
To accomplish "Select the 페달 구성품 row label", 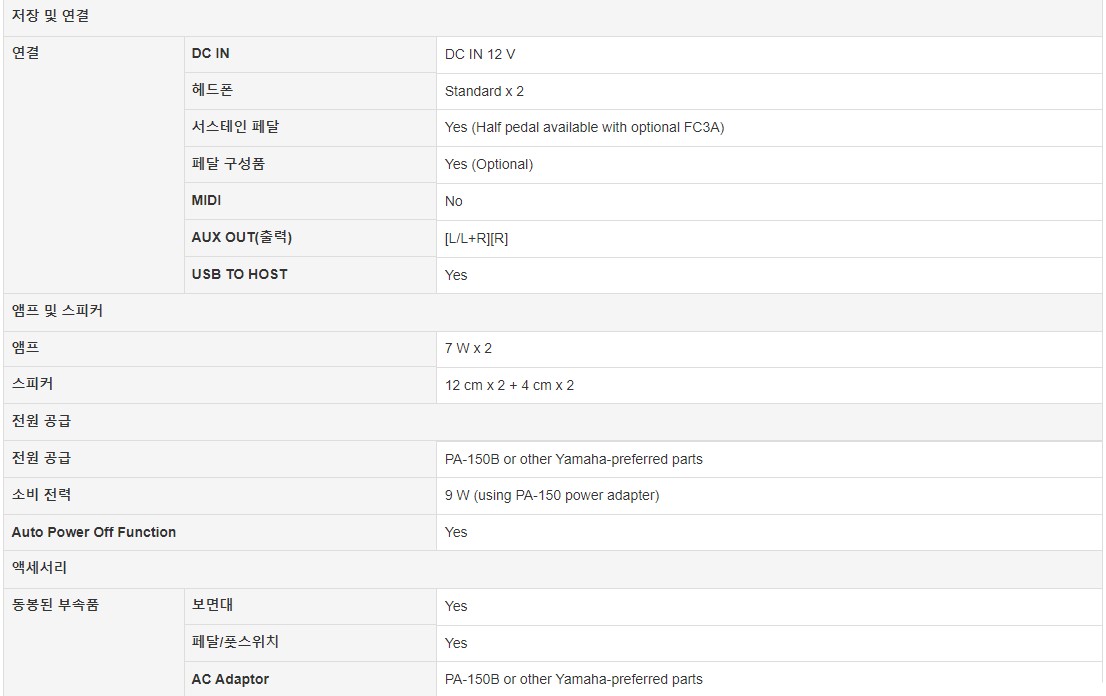I will tap(228, 164).
